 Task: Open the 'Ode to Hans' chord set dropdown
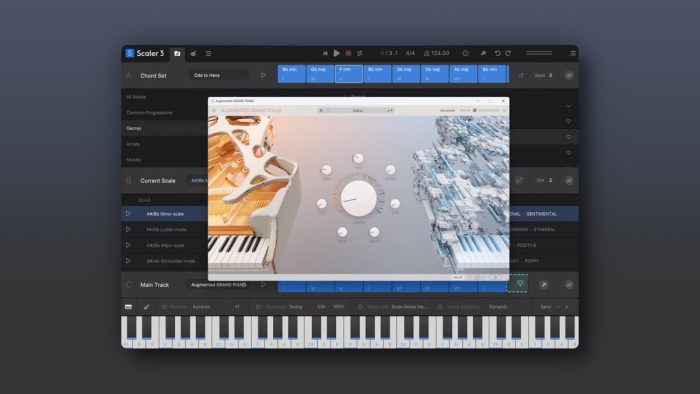click(218, 75)
